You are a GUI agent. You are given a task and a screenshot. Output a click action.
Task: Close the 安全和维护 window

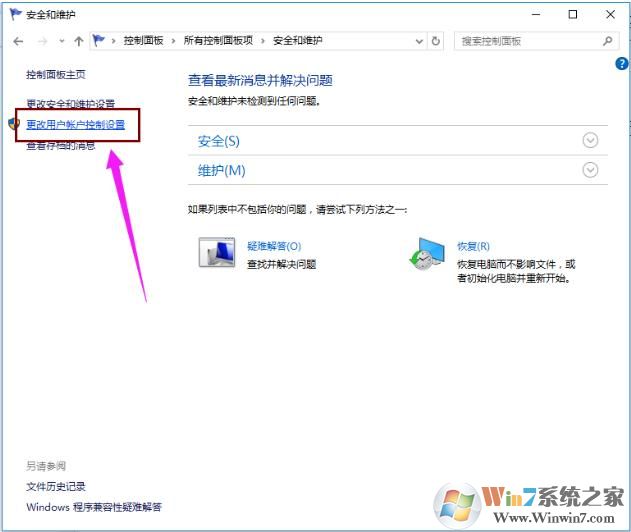pyautogui.click(x=610, y=14)
